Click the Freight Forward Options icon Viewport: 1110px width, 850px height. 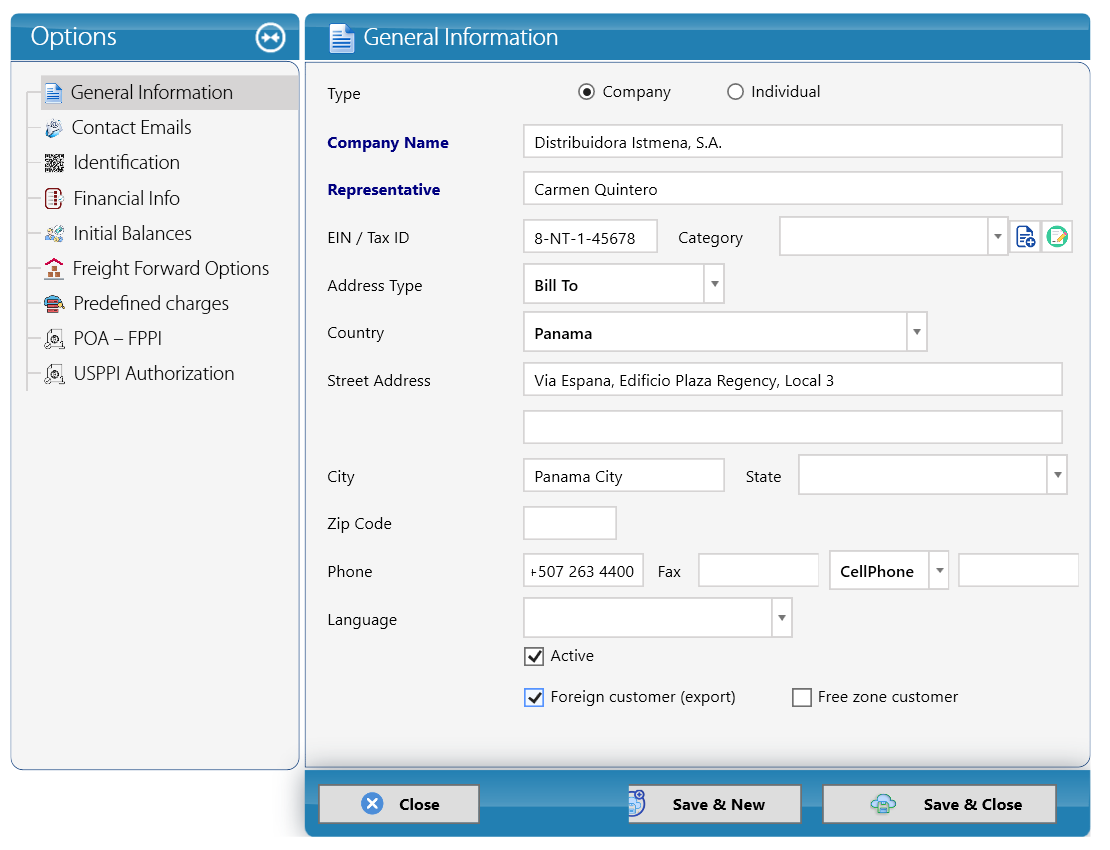tap(54, 268)
